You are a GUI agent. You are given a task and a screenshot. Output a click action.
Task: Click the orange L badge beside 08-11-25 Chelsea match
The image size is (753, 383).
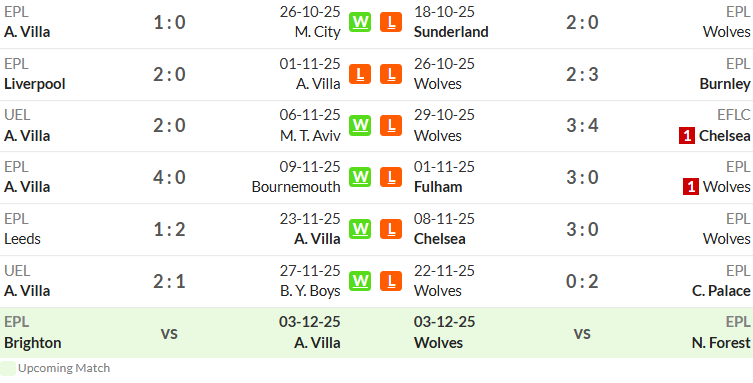click(x=391, y=229)
